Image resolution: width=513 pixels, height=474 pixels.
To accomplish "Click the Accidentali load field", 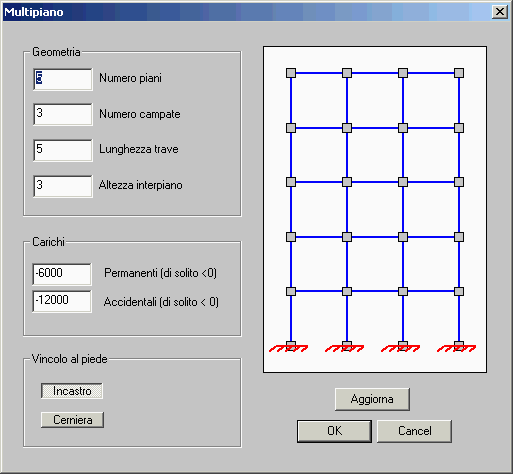I will click(62, 301).
